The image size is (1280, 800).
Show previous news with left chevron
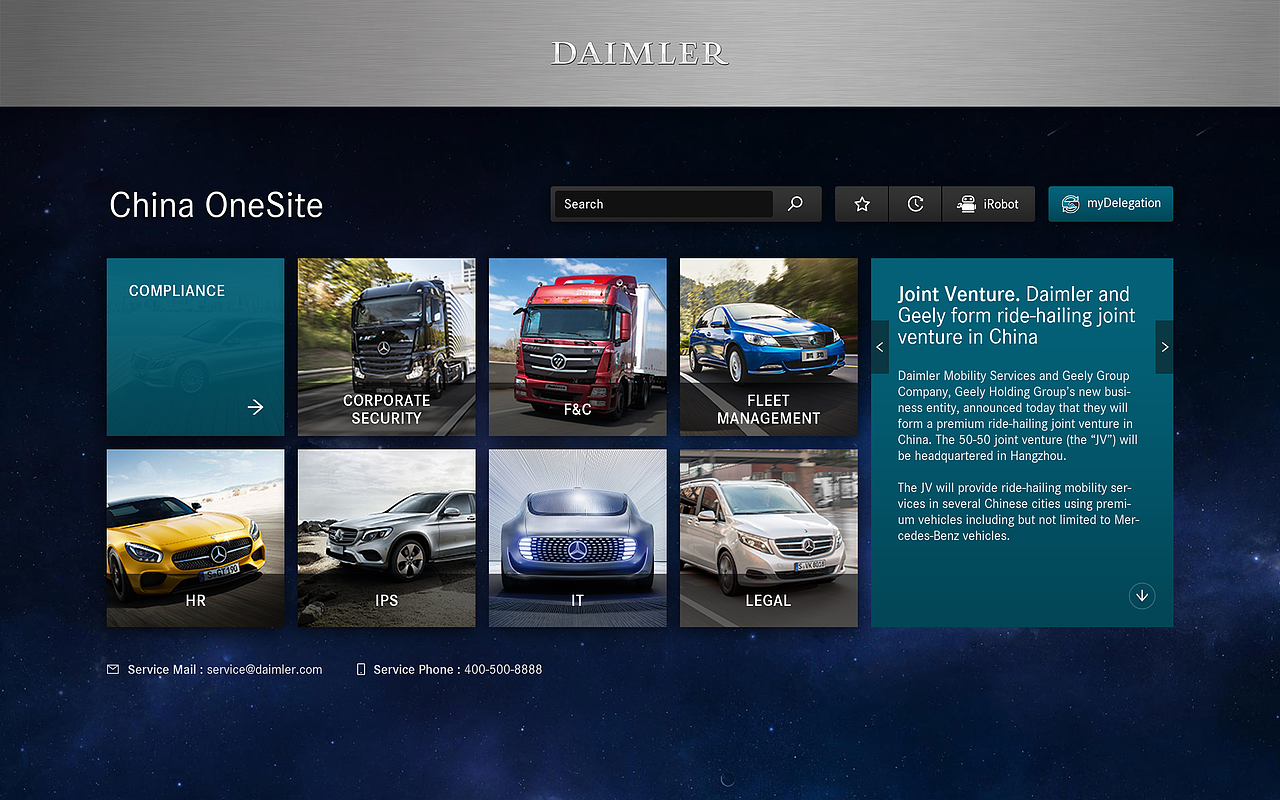pyautogui.click(x=880, y=347)
